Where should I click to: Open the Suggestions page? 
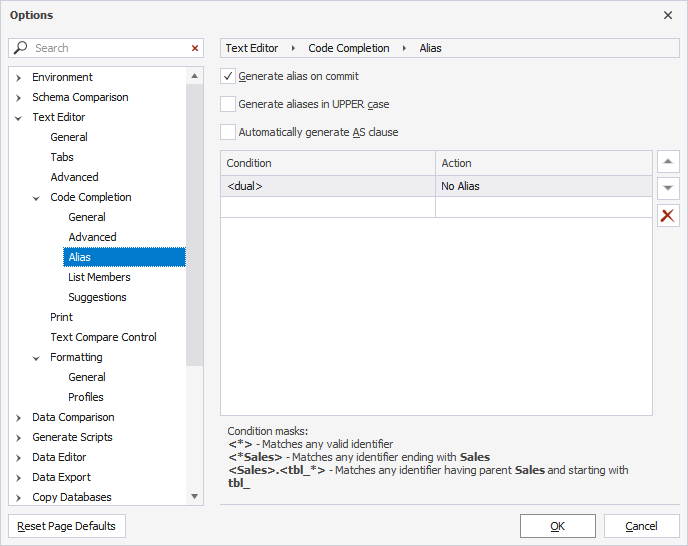click(97, 298)
